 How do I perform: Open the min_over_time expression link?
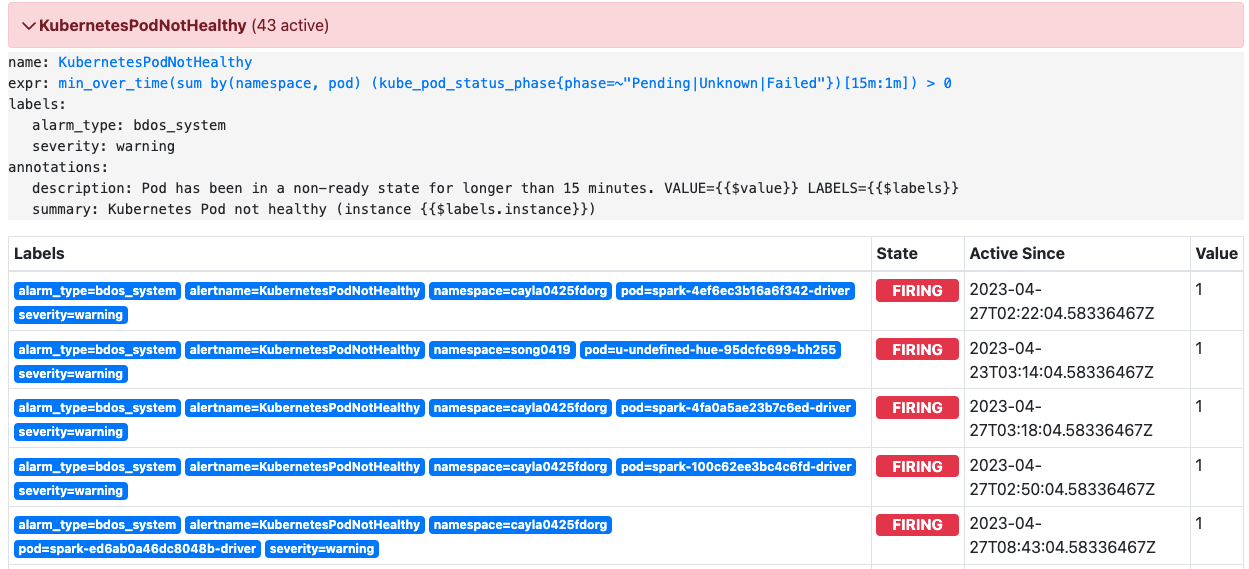pyautogui.click(x=505, y=83)
